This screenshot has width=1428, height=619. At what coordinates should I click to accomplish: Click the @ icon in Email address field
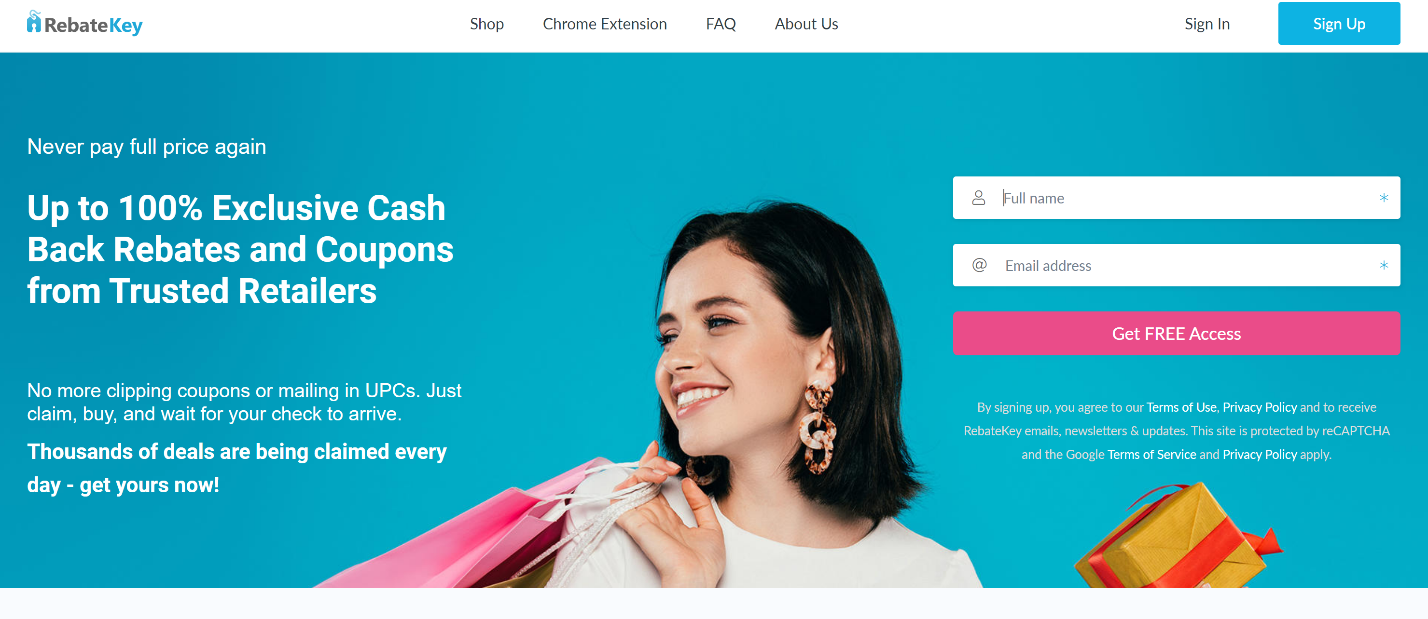coord(980,265)
